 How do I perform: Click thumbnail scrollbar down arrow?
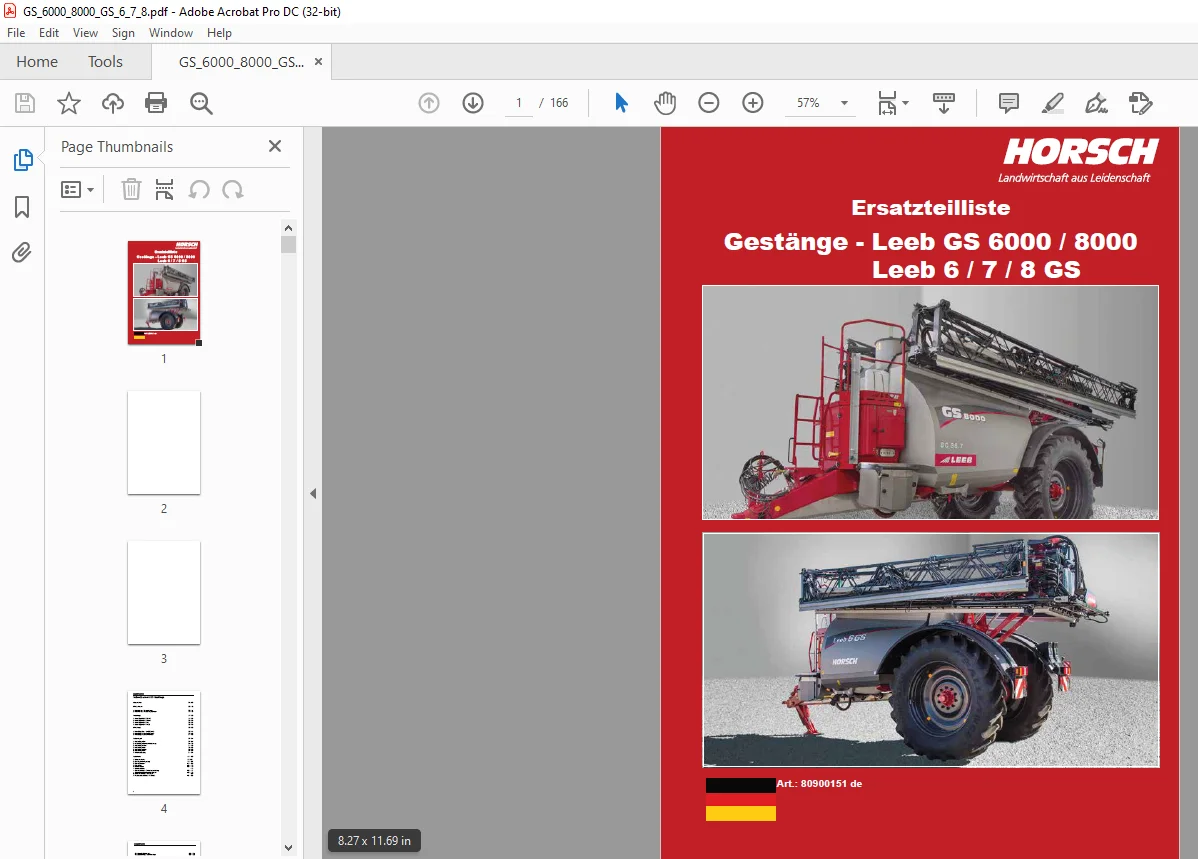288,848
